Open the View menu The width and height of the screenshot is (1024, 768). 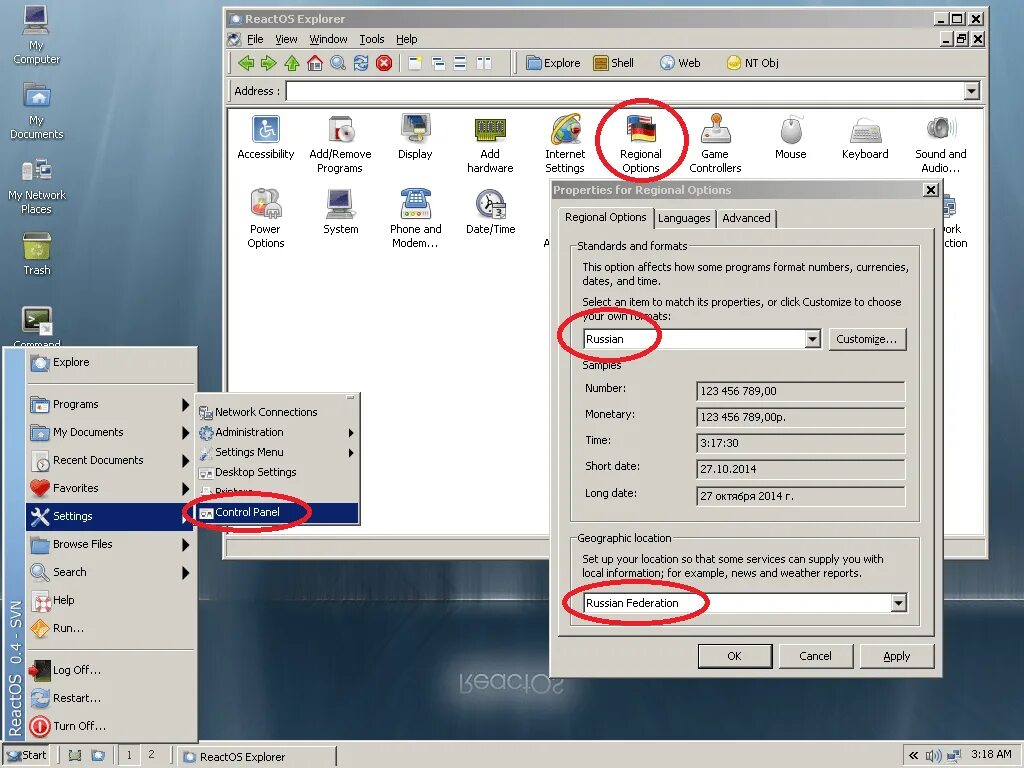coord(286,39)
